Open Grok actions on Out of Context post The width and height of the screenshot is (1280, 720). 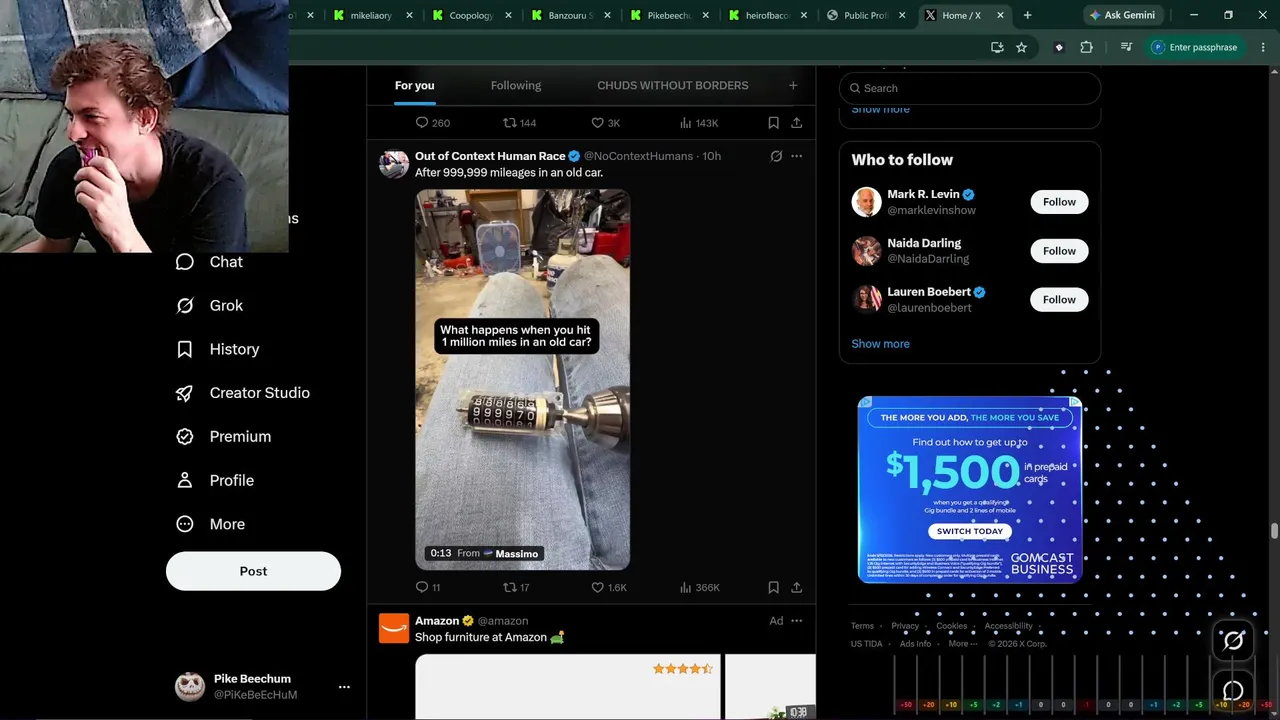[x=776, y=156]
